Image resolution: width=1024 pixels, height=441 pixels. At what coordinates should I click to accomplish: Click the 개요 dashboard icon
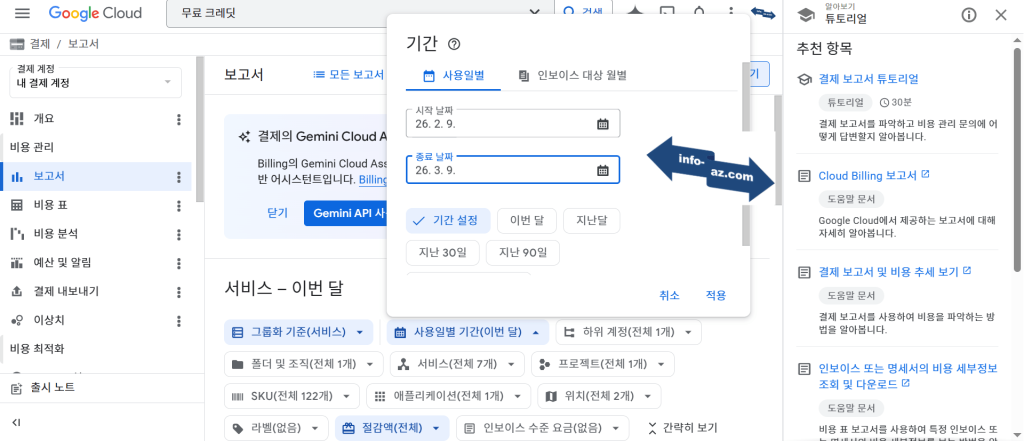click(17, 119)
